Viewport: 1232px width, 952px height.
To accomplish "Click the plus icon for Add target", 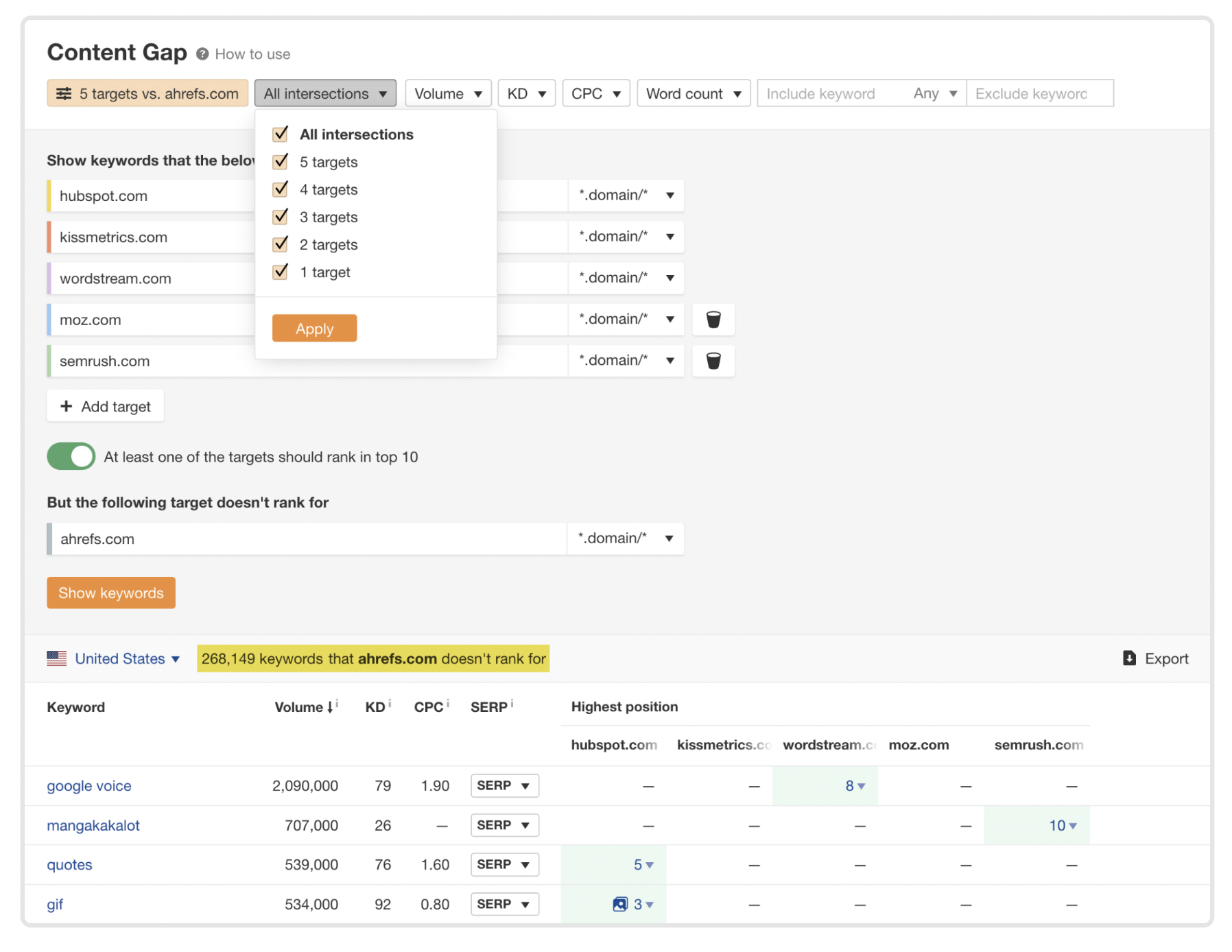I will (x=67, y=406).
